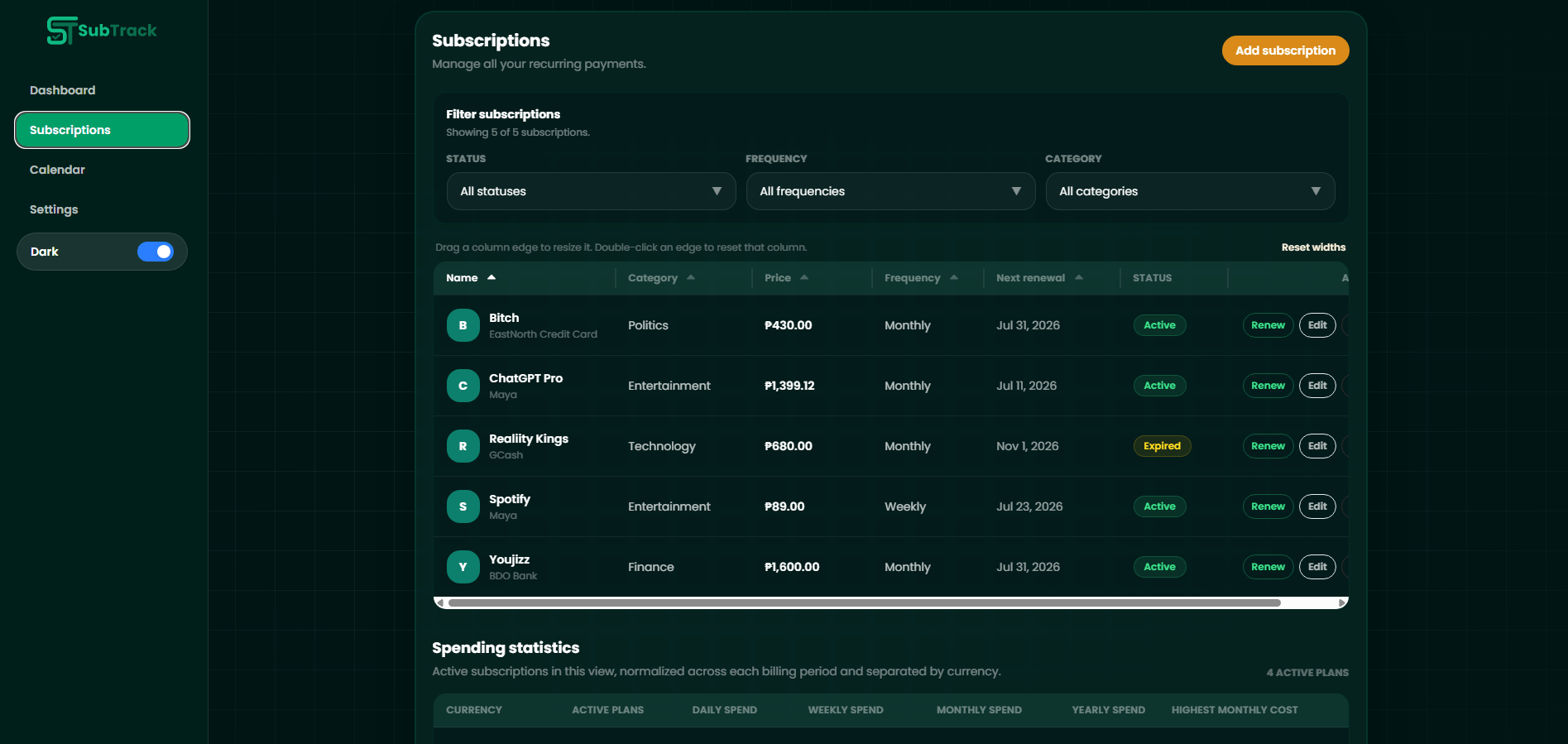The height and width of the screenshot is (744, 1568).
Task: Click the price ₱1,600.00
Action: pyautogui.click(x=792, y=567)
